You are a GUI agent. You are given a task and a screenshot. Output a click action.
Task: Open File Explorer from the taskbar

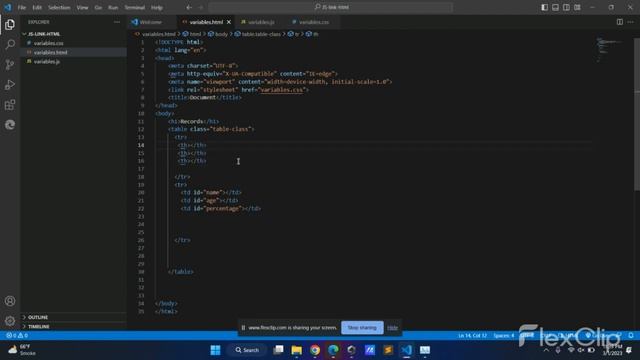pyautogui.click(x=297, y=350)
